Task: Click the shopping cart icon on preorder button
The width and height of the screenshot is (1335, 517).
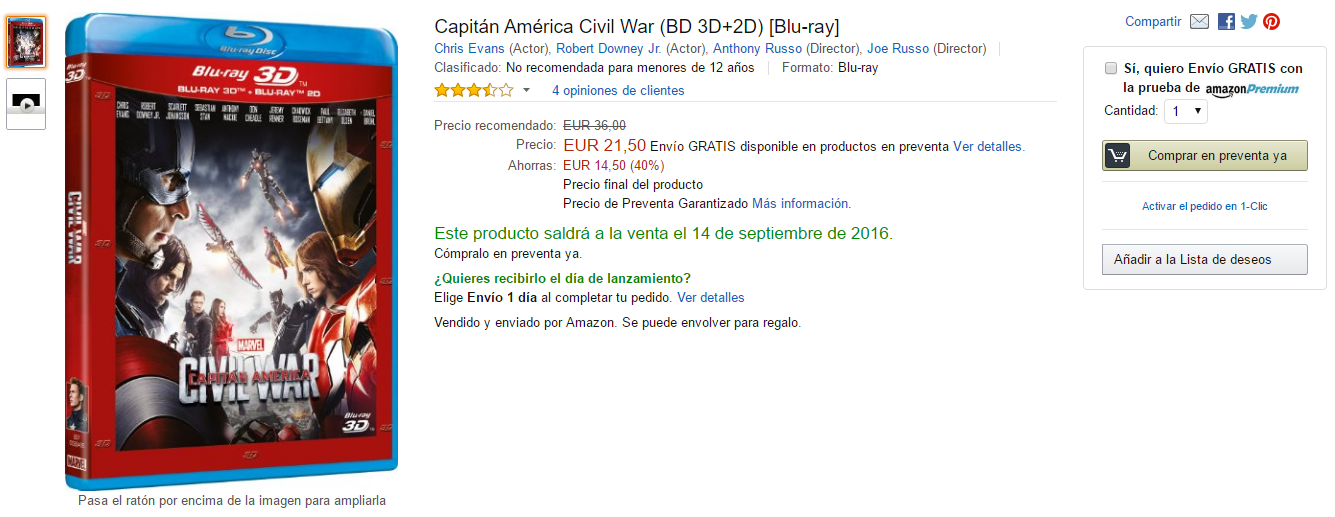Action: tap(1118, 156)
